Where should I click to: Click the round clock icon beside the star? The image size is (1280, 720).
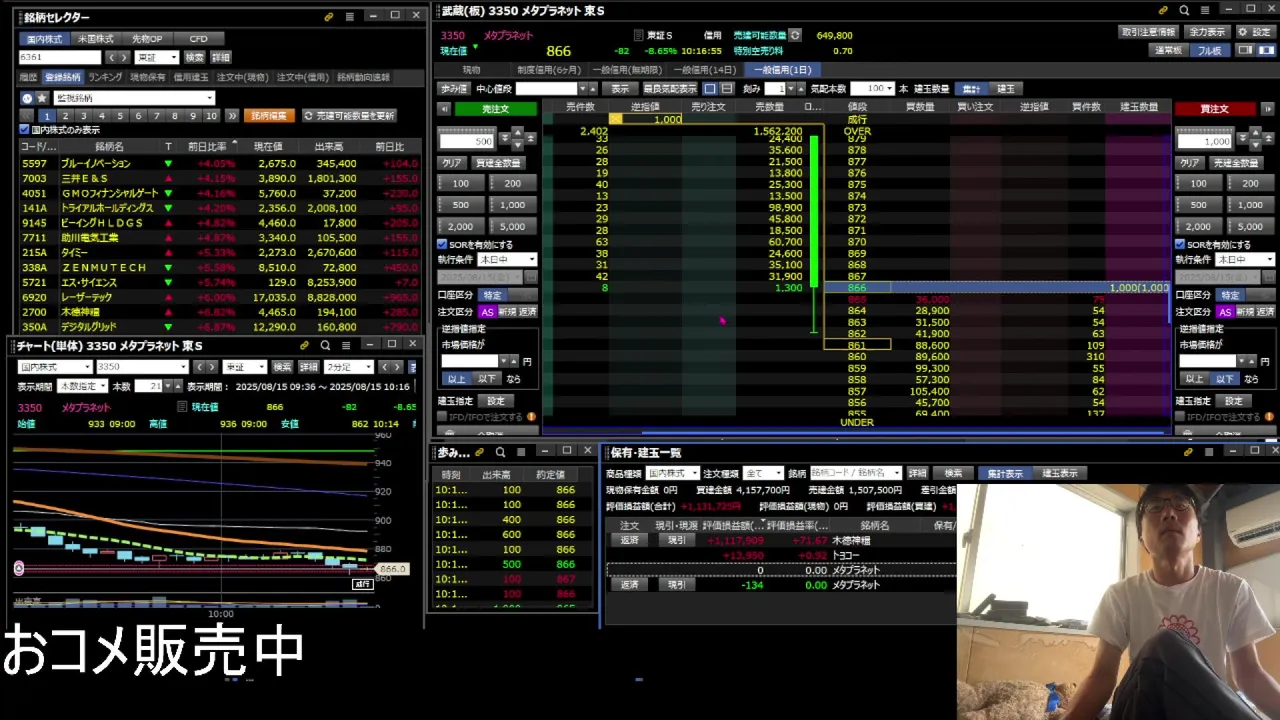click(27, 98)
